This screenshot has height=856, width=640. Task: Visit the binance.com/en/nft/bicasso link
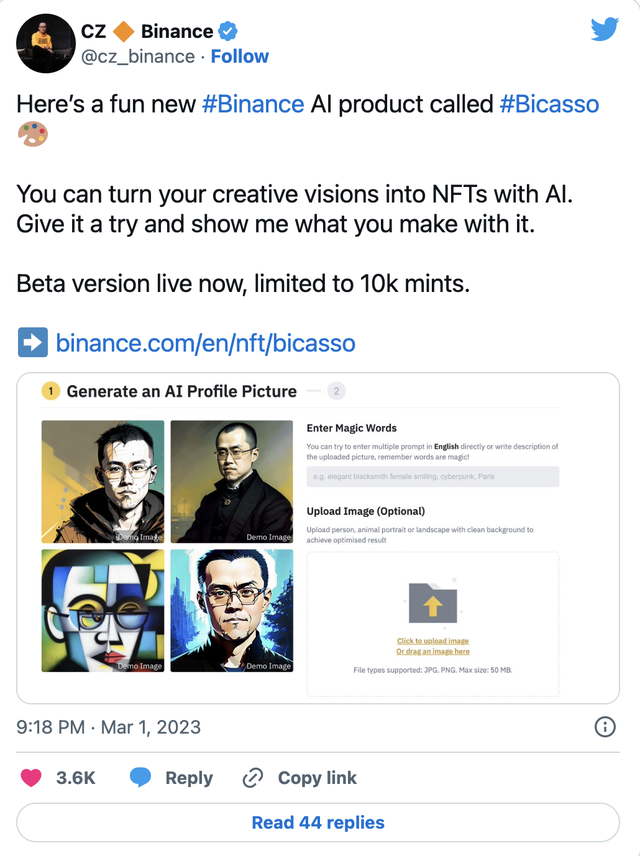pos(205,344)
